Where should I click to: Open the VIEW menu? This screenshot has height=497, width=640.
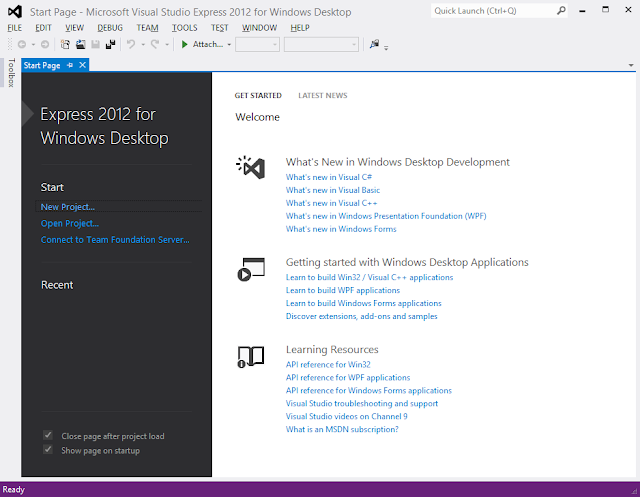point(74,28)
